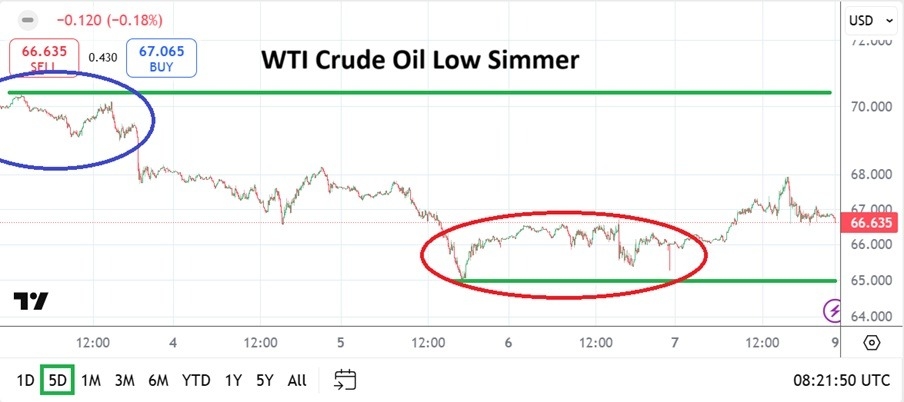Screen dimensions: 904x402
Task: Click the TradingView logo
Action: click(31, 302)
